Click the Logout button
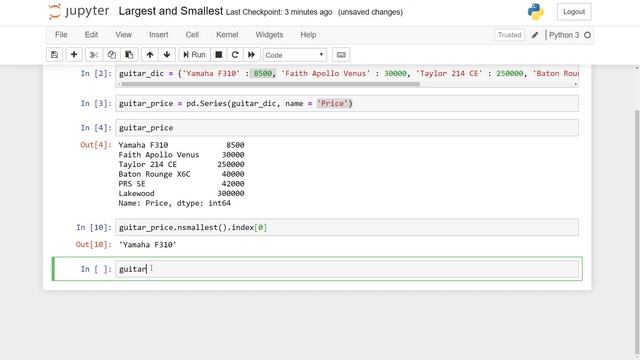Image resolution: width=640 pixels, height=360 pixels. (x=574, y=12)
